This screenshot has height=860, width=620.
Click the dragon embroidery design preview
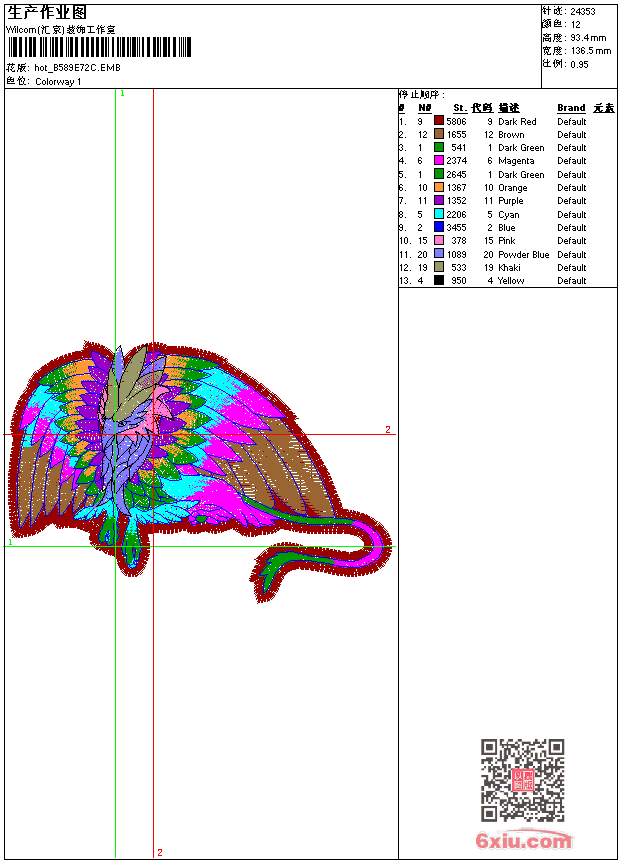click(x=190, y=460)
